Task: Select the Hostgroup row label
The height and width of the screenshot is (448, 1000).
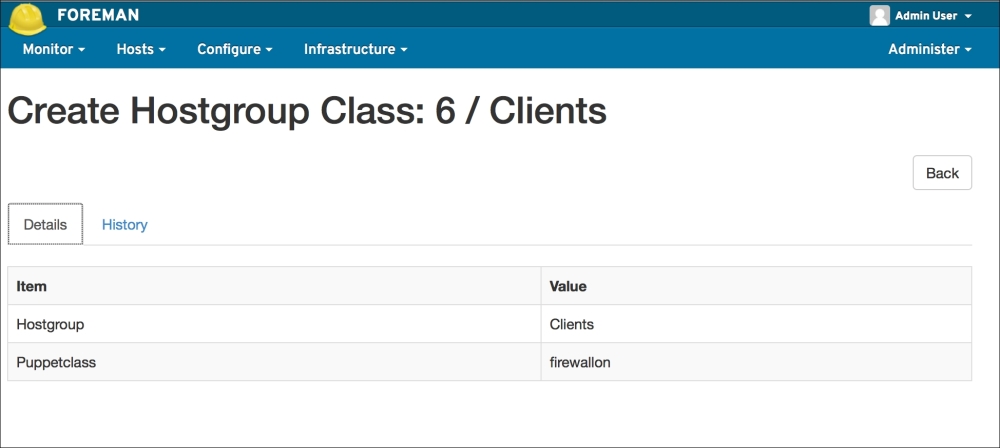Action: pos(50,324)
